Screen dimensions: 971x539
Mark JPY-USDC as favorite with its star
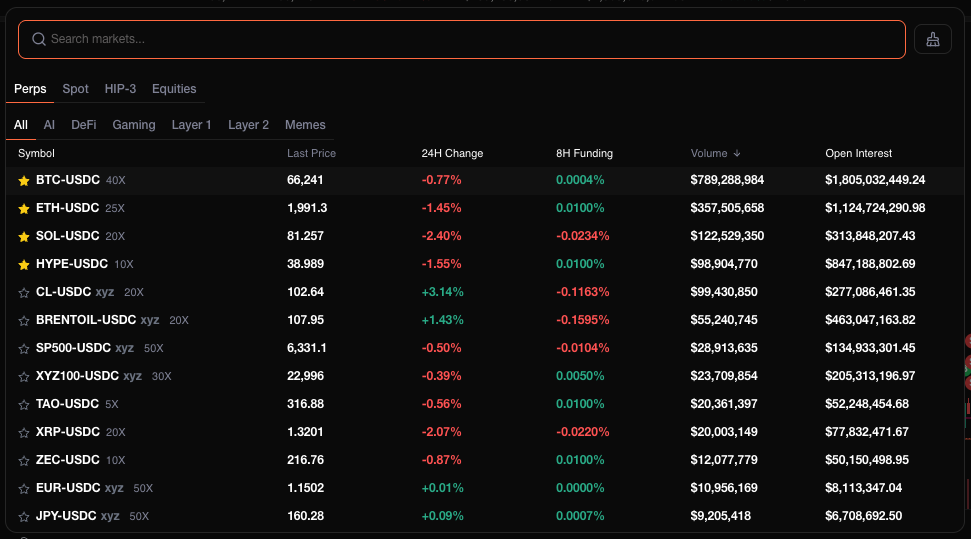click(x=24, y=516)
